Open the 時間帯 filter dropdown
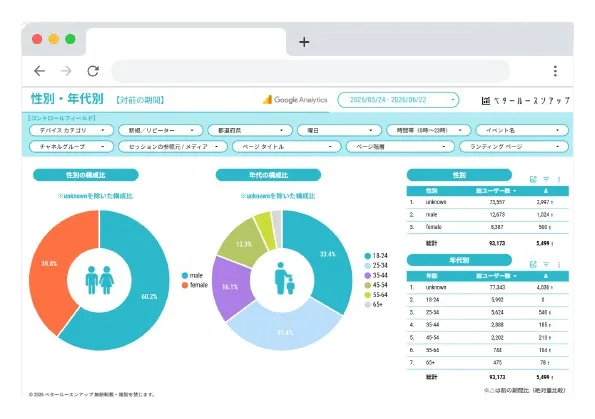 [428, 130]
